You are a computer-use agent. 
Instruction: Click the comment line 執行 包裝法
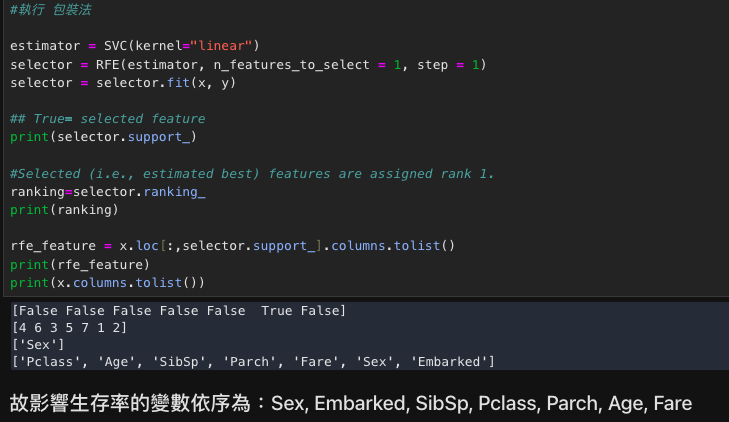click(51, 9)
